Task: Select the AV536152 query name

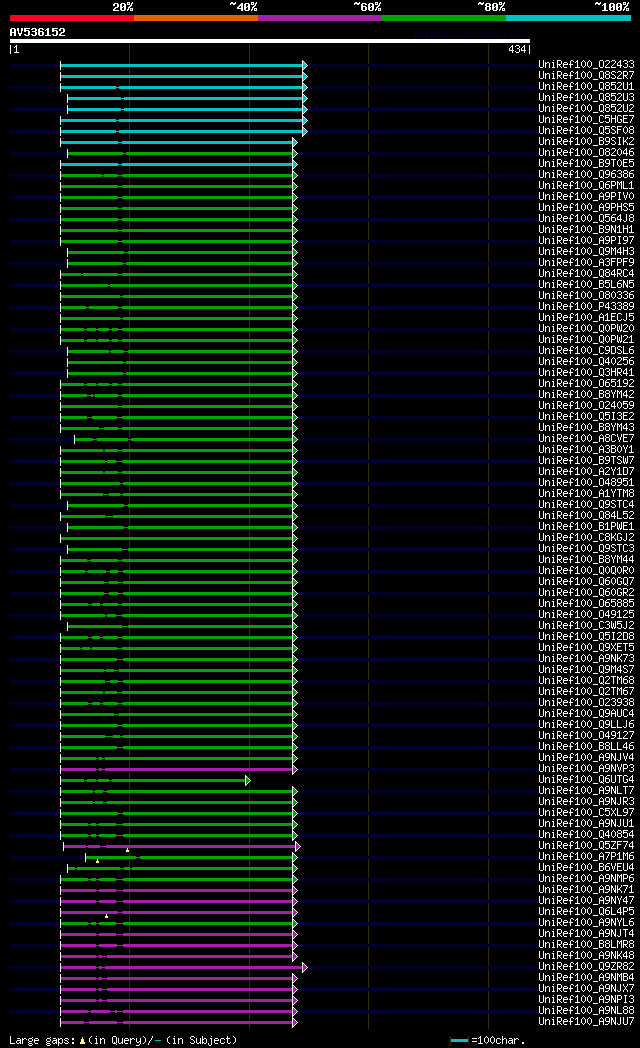Action: point(37,32)
